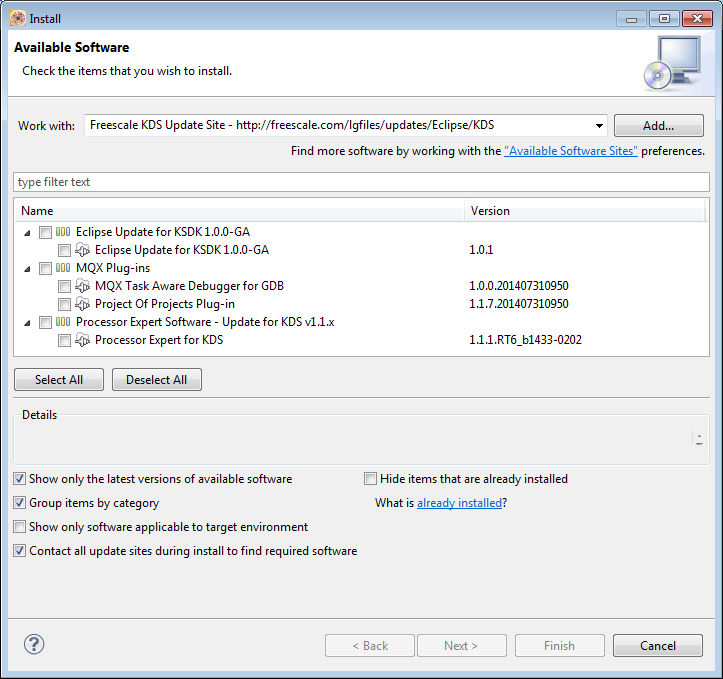Click the Details area scroll up arrow
Screen dimensions: 723x679
click(x=699, y=435)
